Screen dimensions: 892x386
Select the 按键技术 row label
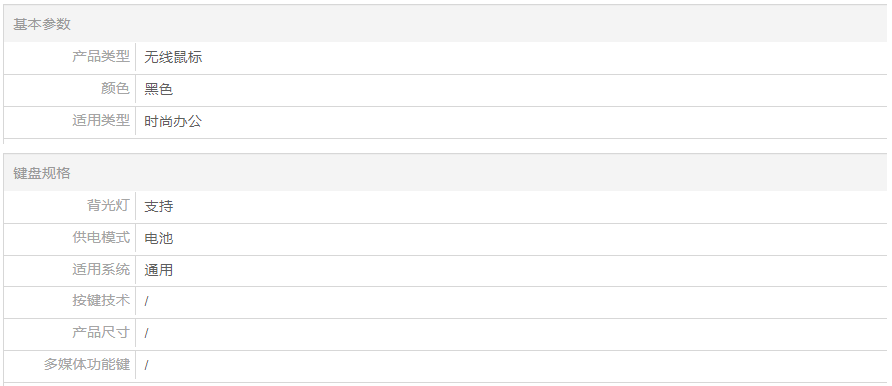101,300
